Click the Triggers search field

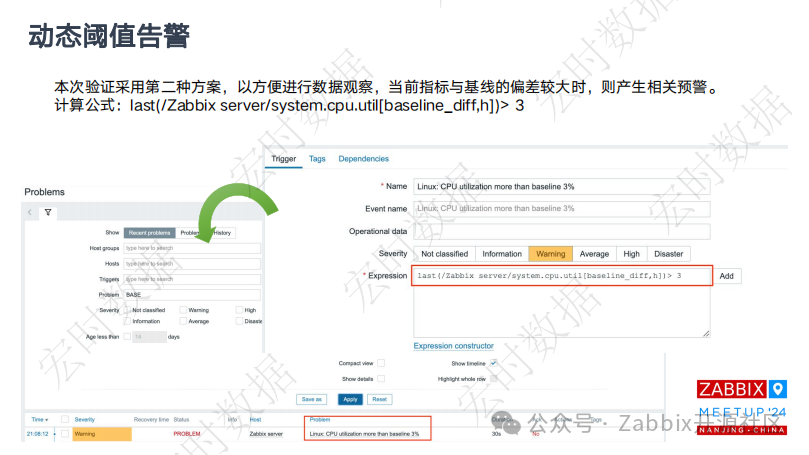pos(192,279)
